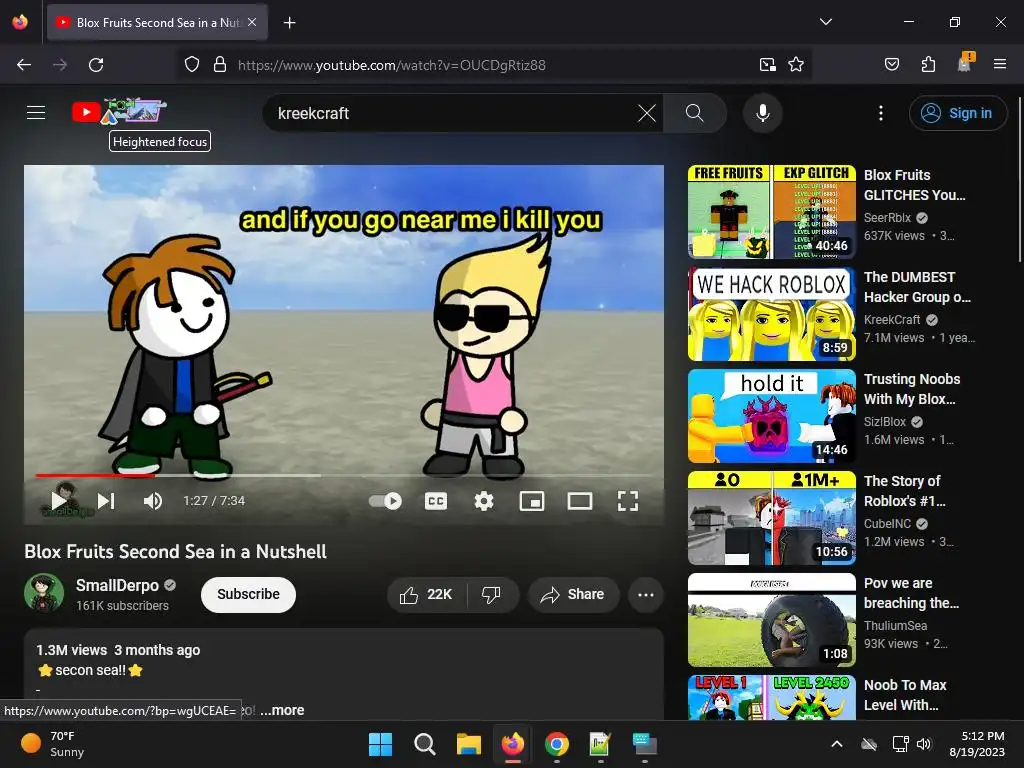Open the Windows Start menu
Viewport: 1024px width, 768px height.
pos(380,744)
